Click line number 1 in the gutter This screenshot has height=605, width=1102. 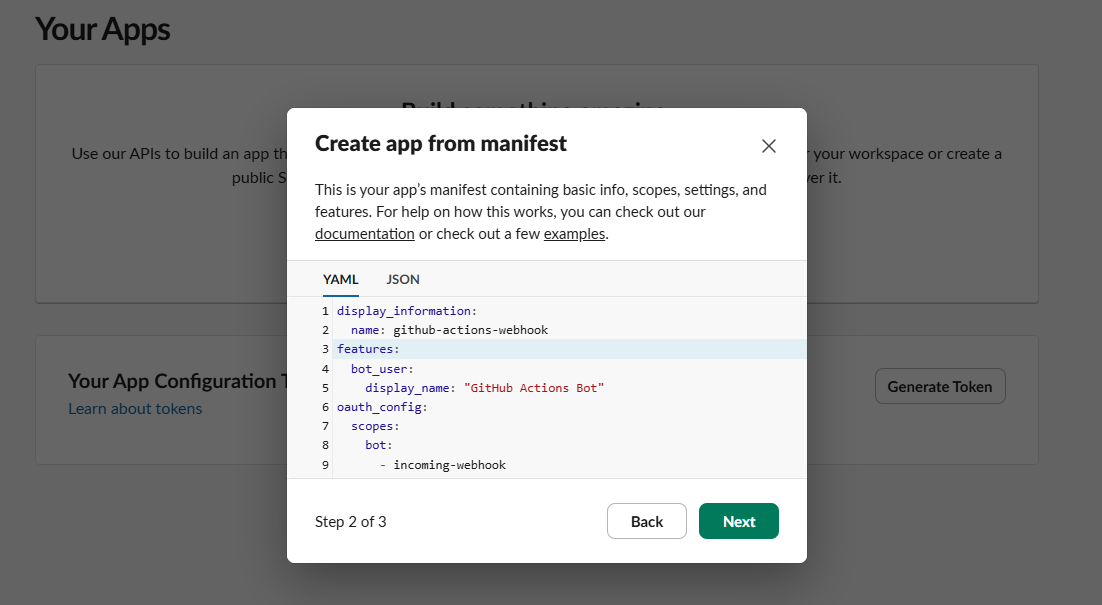click(x=325, y=311)
